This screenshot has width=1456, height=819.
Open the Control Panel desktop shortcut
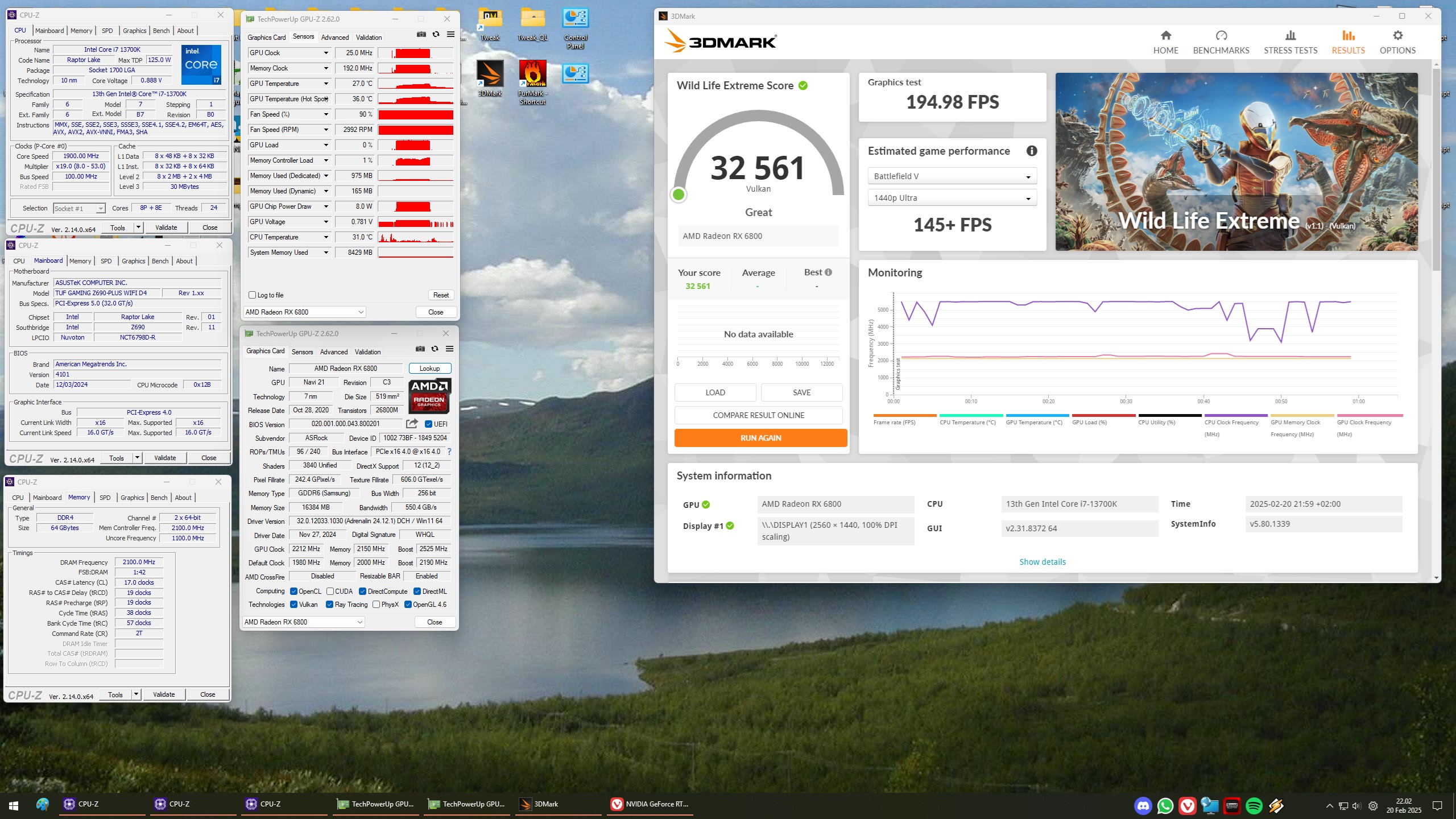(x=575, y=28)
